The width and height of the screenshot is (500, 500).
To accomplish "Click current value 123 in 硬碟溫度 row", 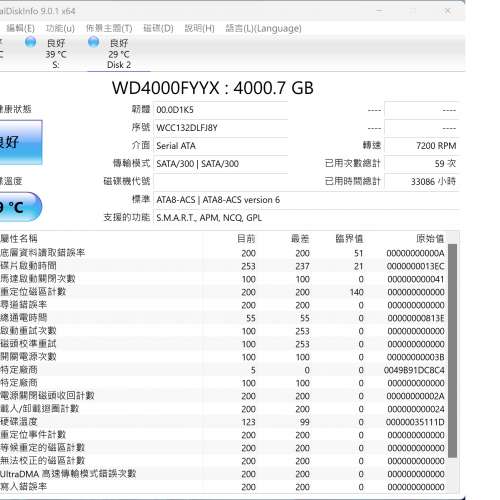I will [x=249, y=422].
